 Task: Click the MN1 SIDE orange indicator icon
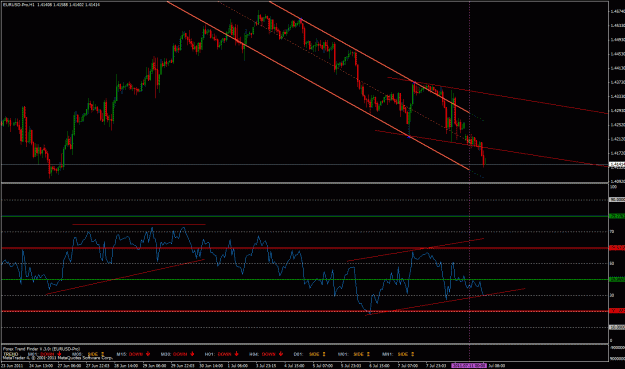(x=413, y=354)
